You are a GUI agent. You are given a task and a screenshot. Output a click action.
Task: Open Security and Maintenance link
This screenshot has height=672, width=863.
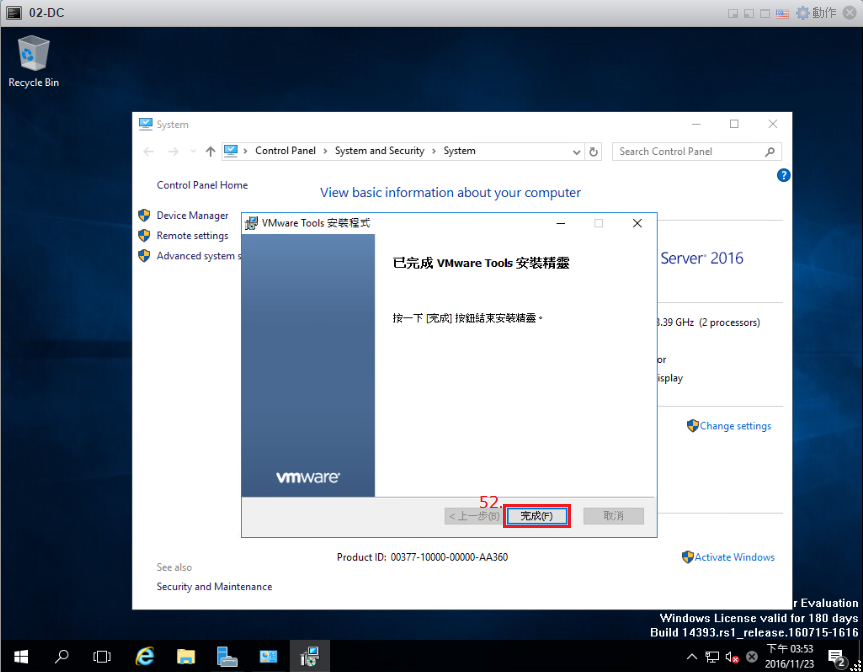pyautogui.click(x=214, y=587)
